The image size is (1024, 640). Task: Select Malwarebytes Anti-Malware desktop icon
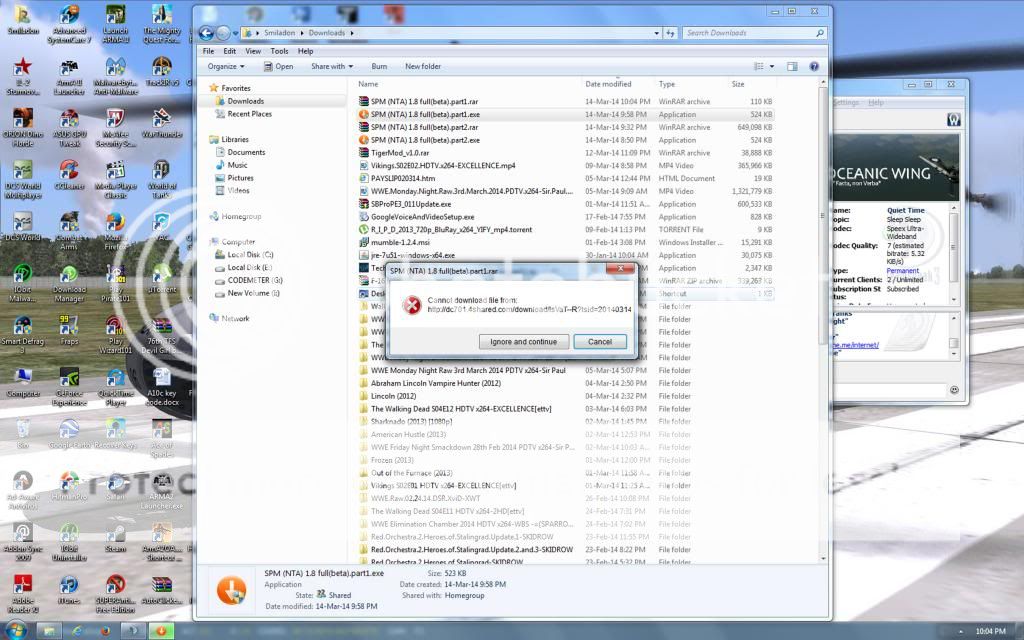point(116,76)
